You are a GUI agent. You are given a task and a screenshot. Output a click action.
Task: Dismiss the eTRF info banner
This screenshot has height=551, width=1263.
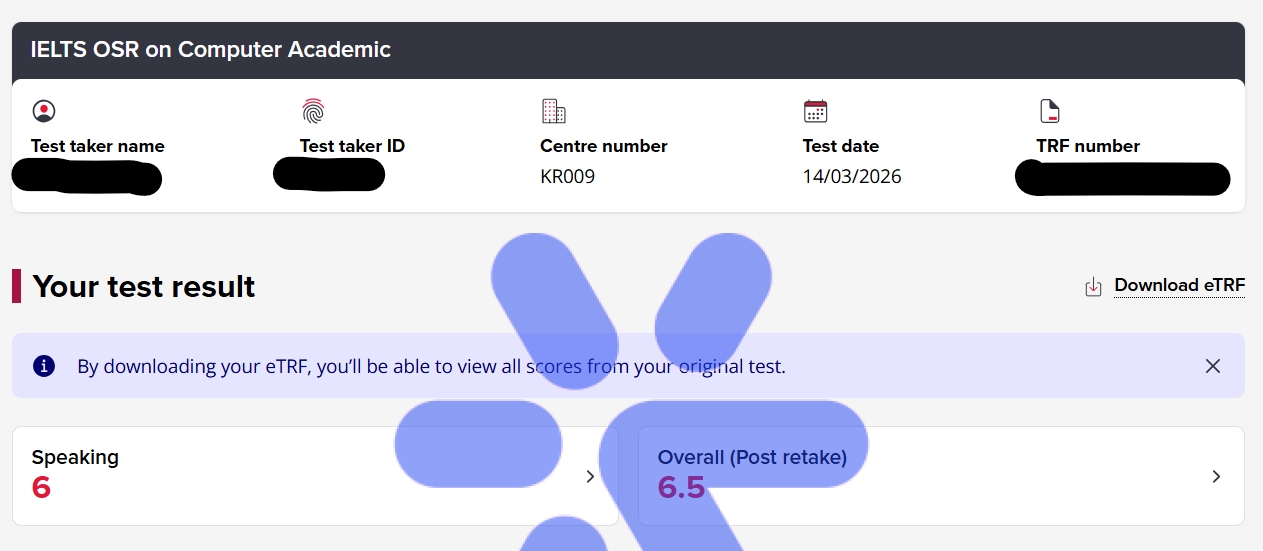click(x=1213, y=366)
